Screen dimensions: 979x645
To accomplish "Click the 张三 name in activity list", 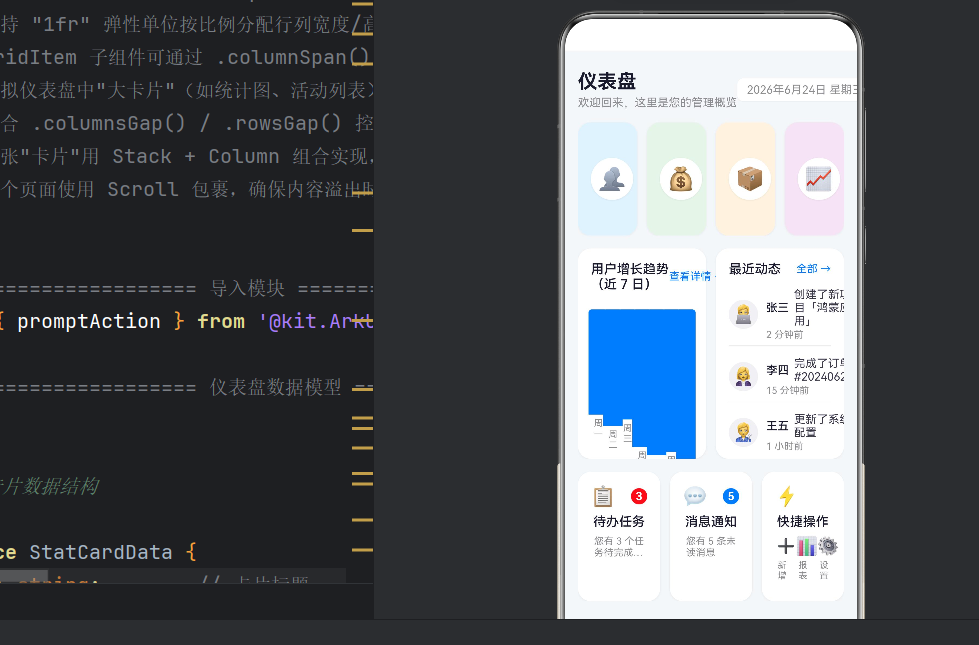I will click(x=777, y=307).
